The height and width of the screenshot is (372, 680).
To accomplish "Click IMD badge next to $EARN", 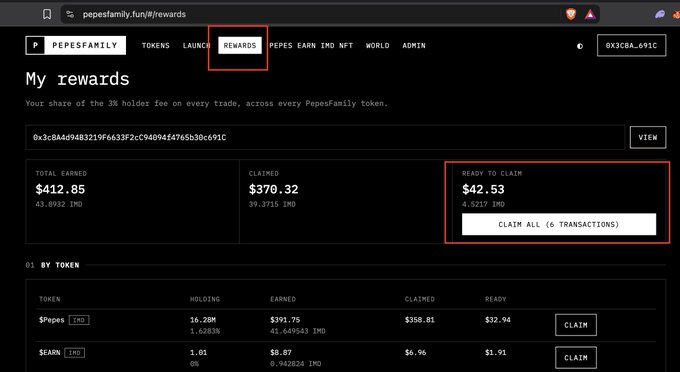I will (74, 352).
